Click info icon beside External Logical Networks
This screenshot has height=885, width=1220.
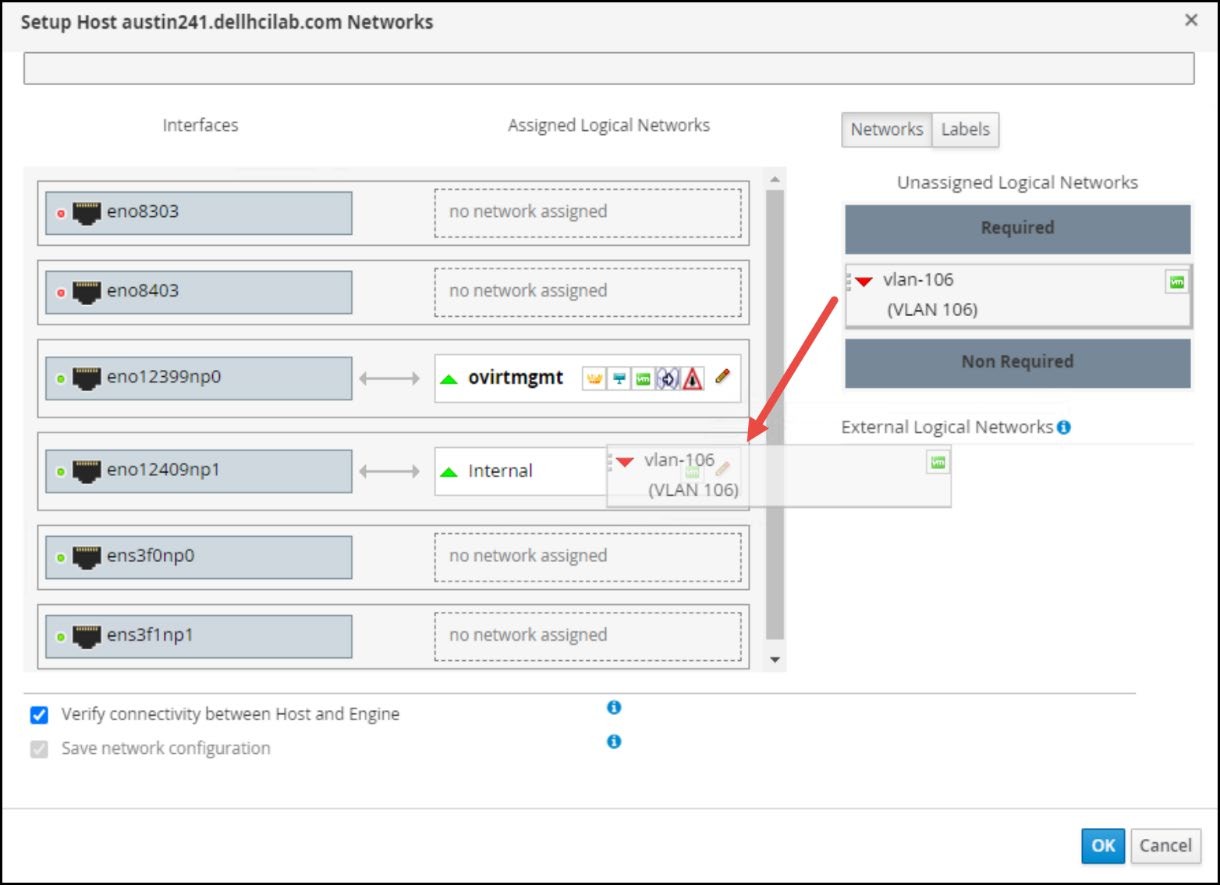pos(1064,427)
